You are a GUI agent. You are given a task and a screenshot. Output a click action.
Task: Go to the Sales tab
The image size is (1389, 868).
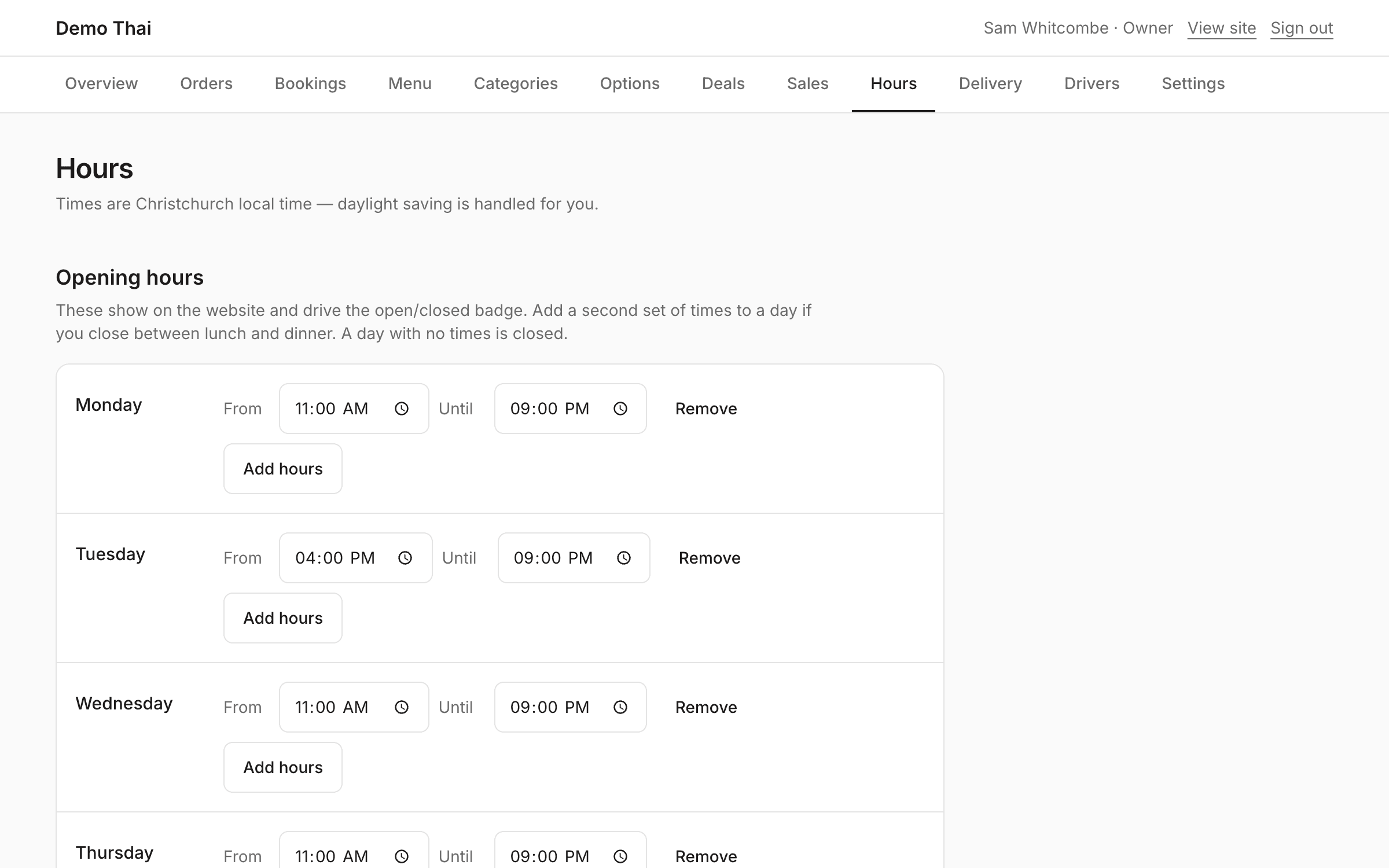click(808, 84)
